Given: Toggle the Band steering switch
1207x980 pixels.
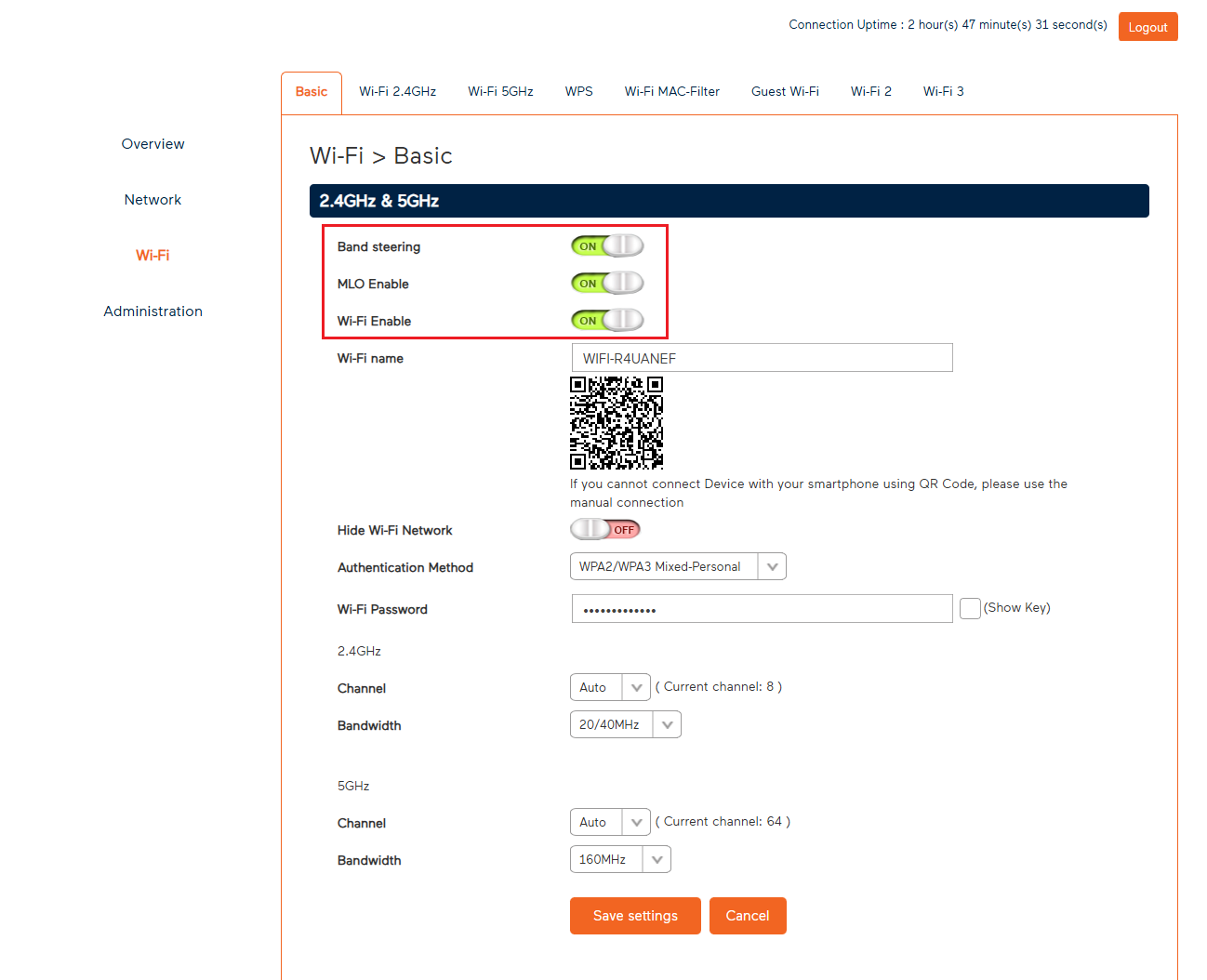Looking at the screenshot, I should point(606,246).
